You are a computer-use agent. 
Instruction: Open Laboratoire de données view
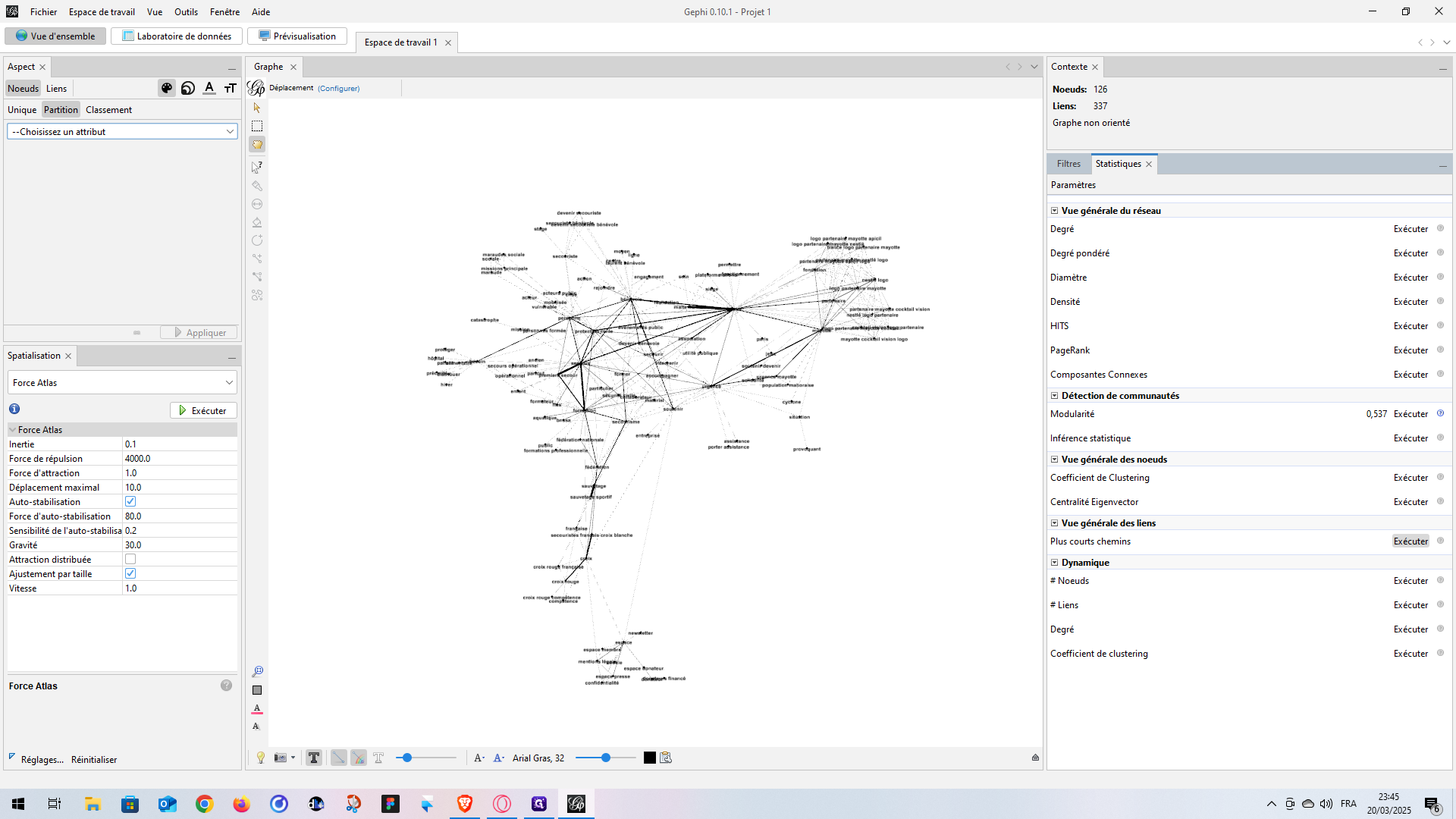pos(177,36)
